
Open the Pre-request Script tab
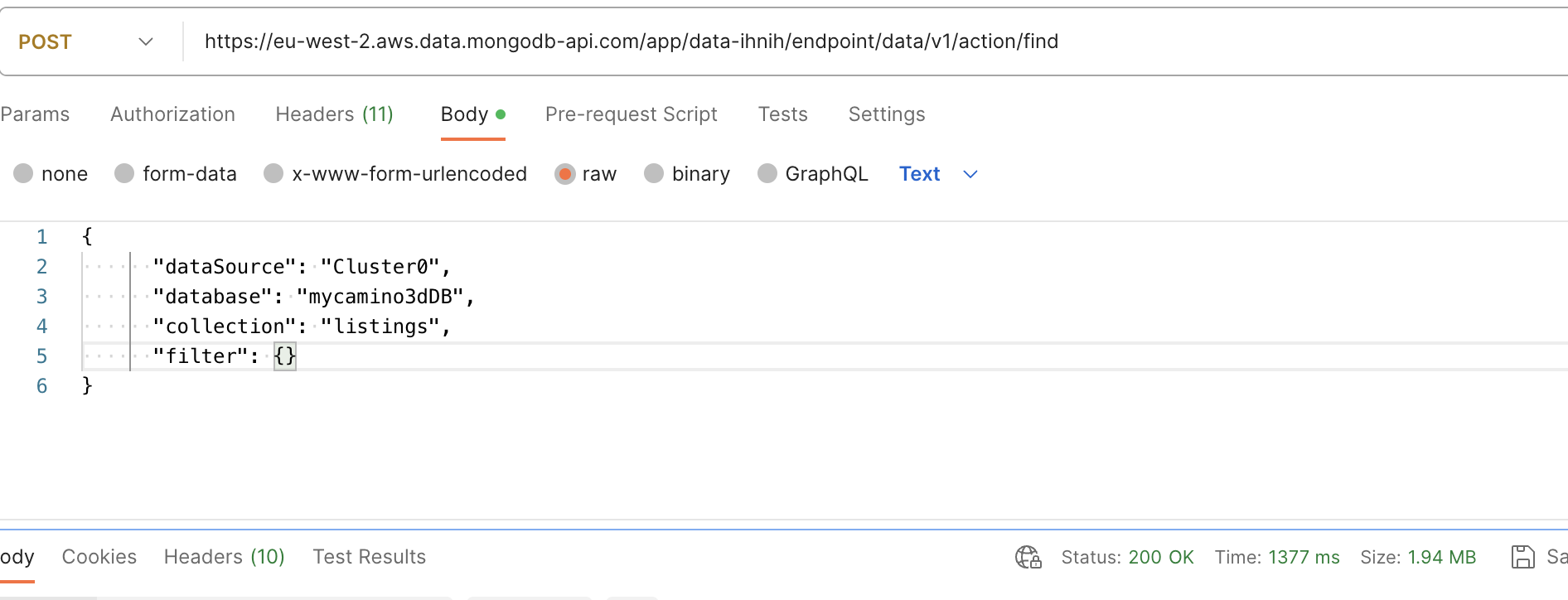(x=631, y=114)
